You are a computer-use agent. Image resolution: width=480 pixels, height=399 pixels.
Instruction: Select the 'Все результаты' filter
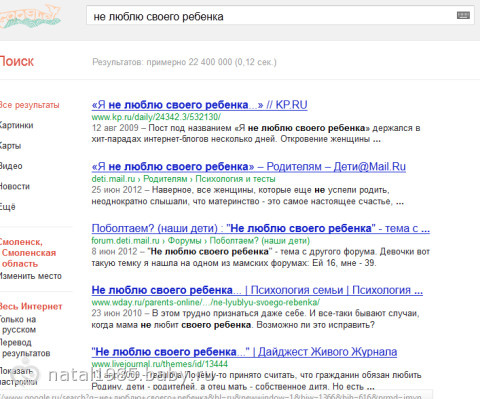coord(30,105)
